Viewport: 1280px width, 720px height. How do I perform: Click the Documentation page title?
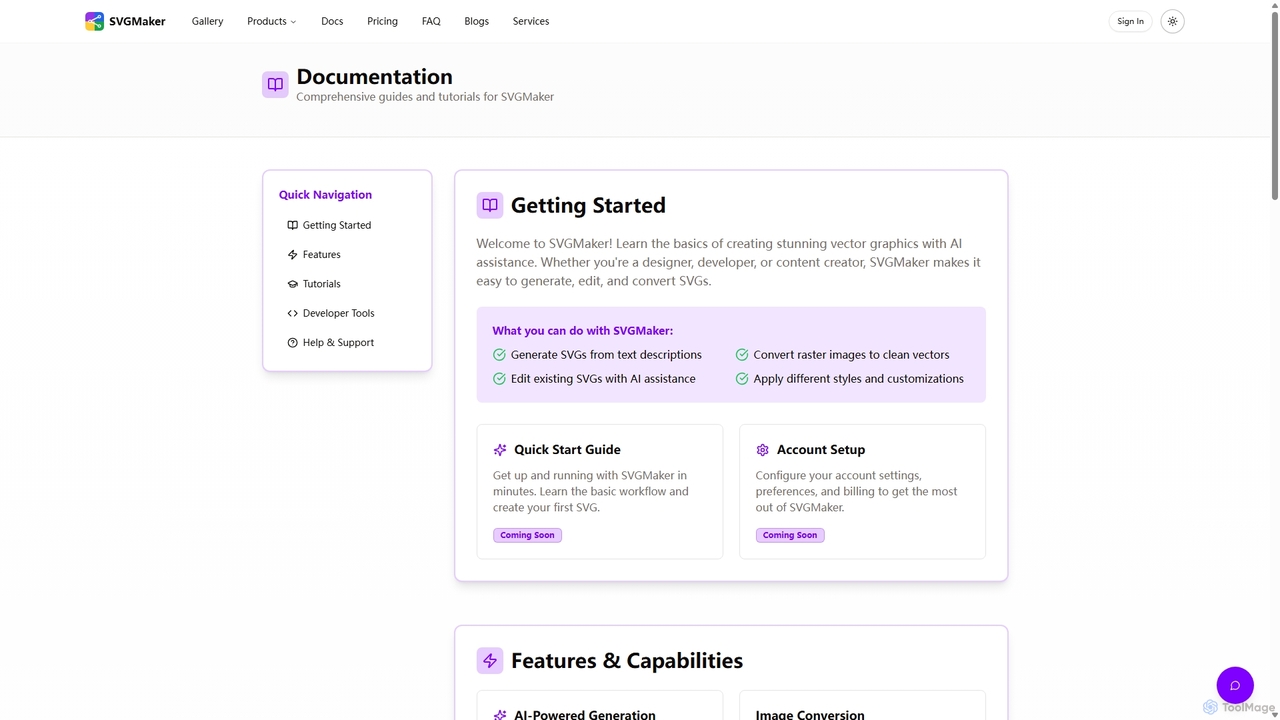click(374, 77)
